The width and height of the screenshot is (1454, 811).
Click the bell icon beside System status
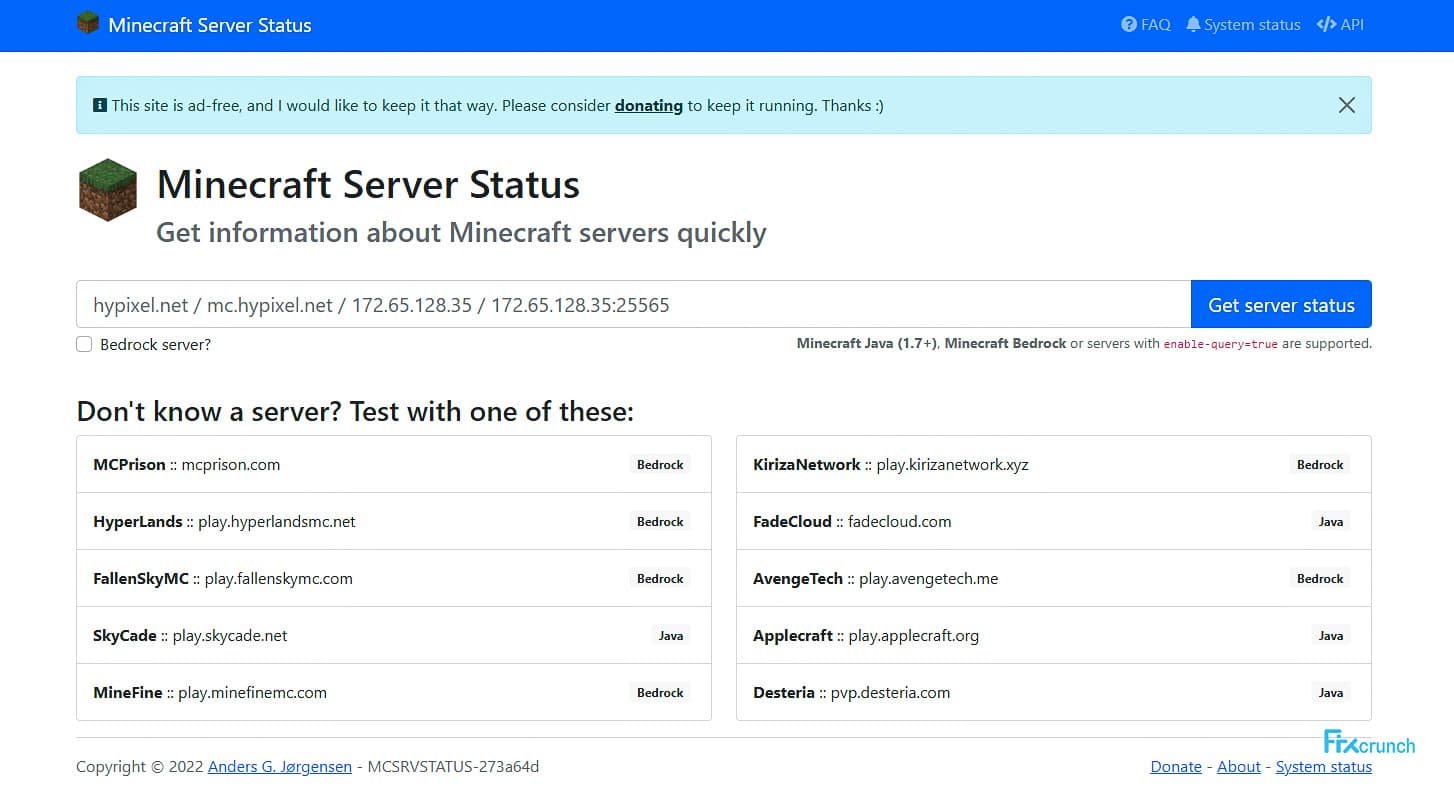(x=1193, y=24)
